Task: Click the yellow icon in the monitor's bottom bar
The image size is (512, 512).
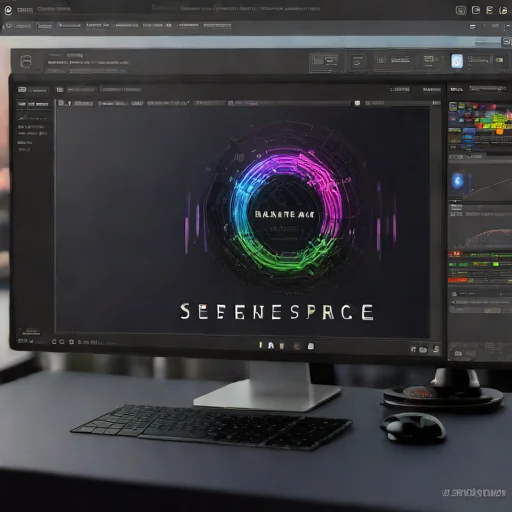Action: (x=261, y=345)
